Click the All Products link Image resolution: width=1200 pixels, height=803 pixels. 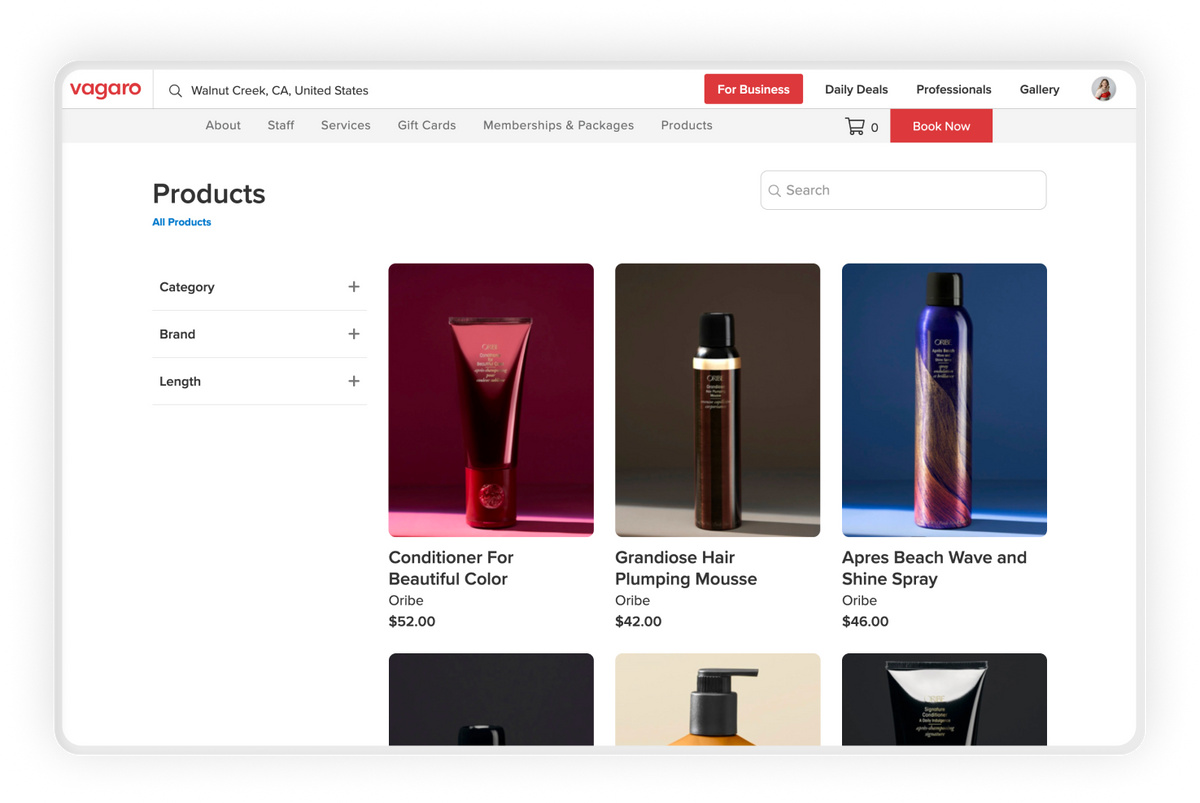(x=182, y=222)
